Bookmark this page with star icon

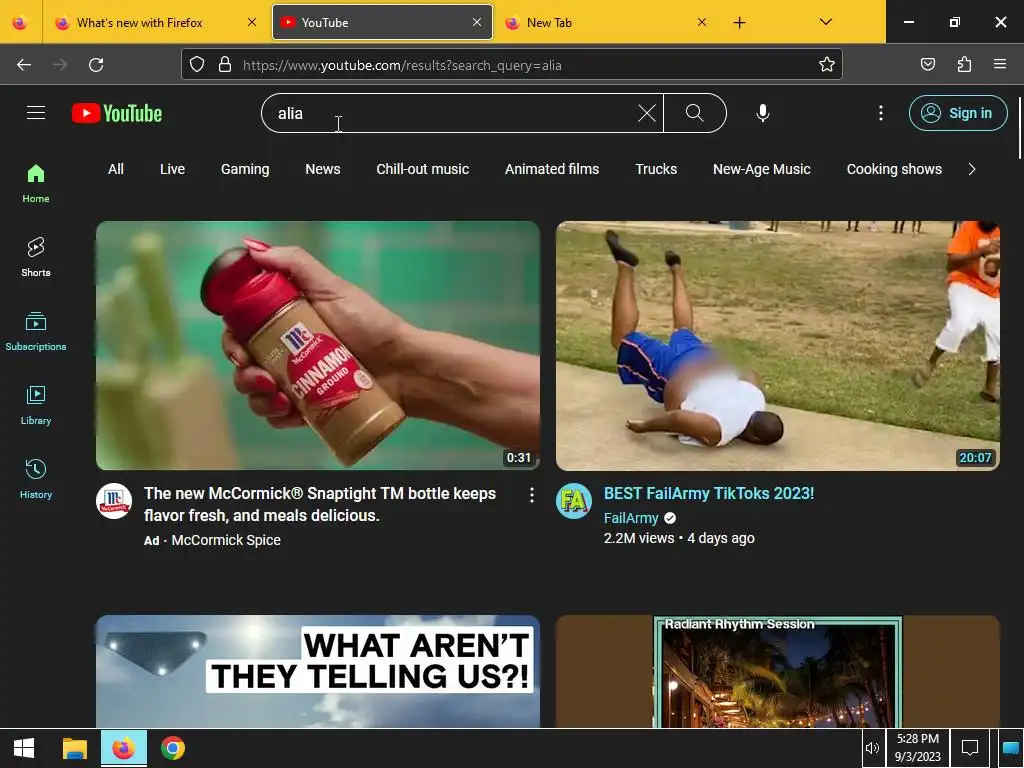(x=827, y=65)
